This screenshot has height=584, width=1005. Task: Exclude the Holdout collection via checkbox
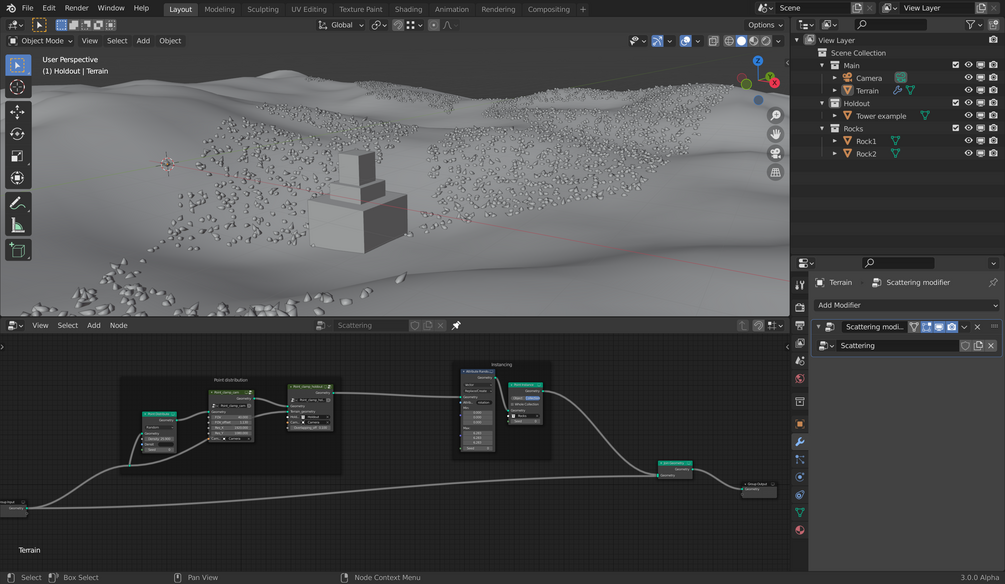coord(956,103)
